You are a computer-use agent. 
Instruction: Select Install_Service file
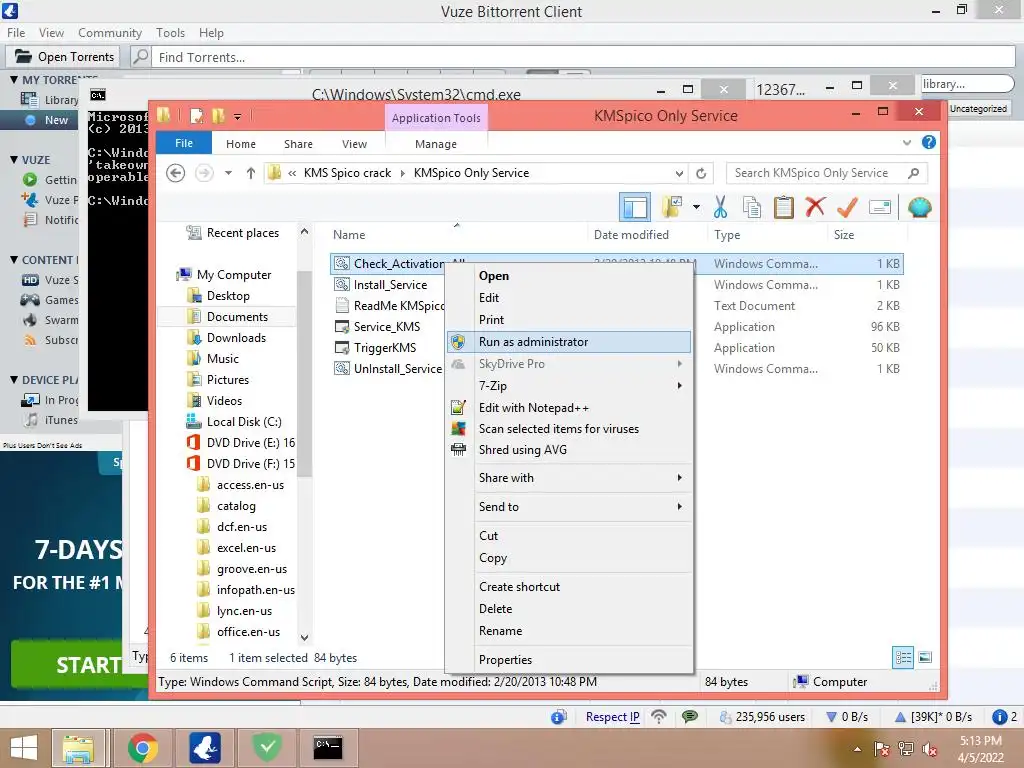pos(390,285)
